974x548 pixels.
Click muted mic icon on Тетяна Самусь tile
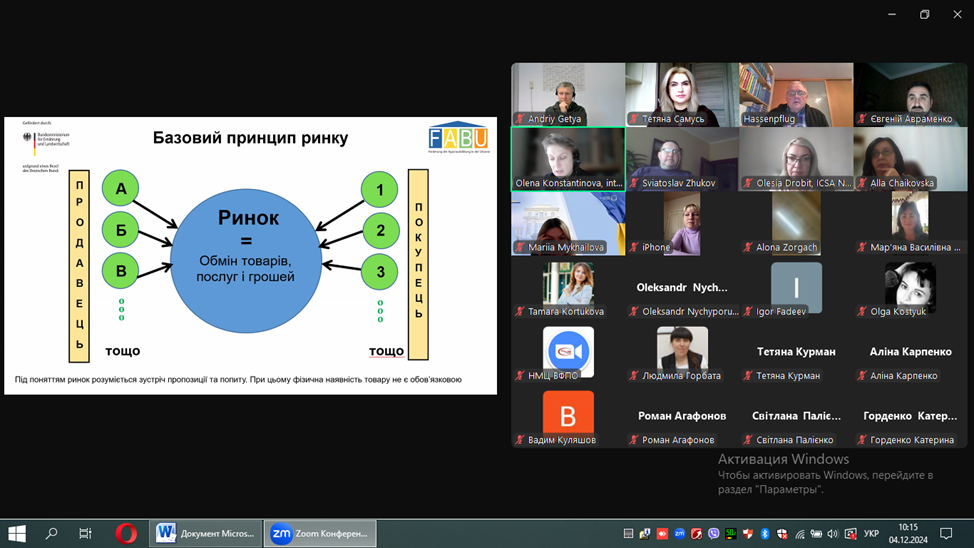[x=633, y=119]
